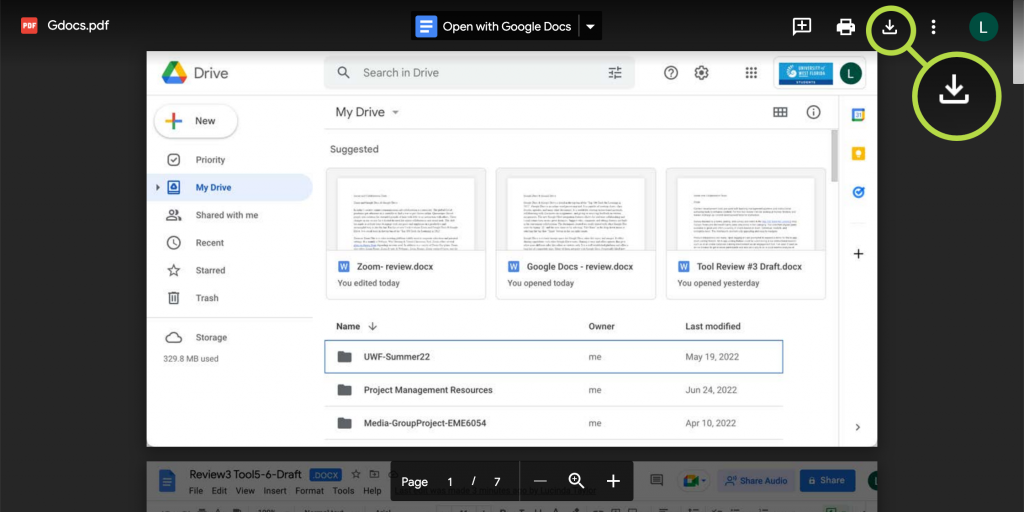Screen dimensions: 1024x512
Task: Hide side panel with the chevron arrow
Action: click(857, 427)
